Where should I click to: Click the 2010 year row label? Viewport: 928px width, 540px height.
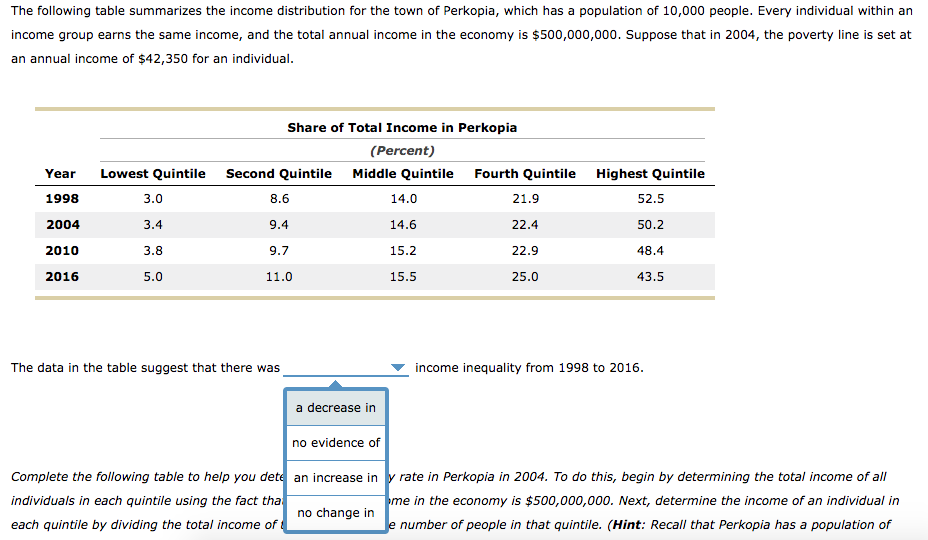62,251
